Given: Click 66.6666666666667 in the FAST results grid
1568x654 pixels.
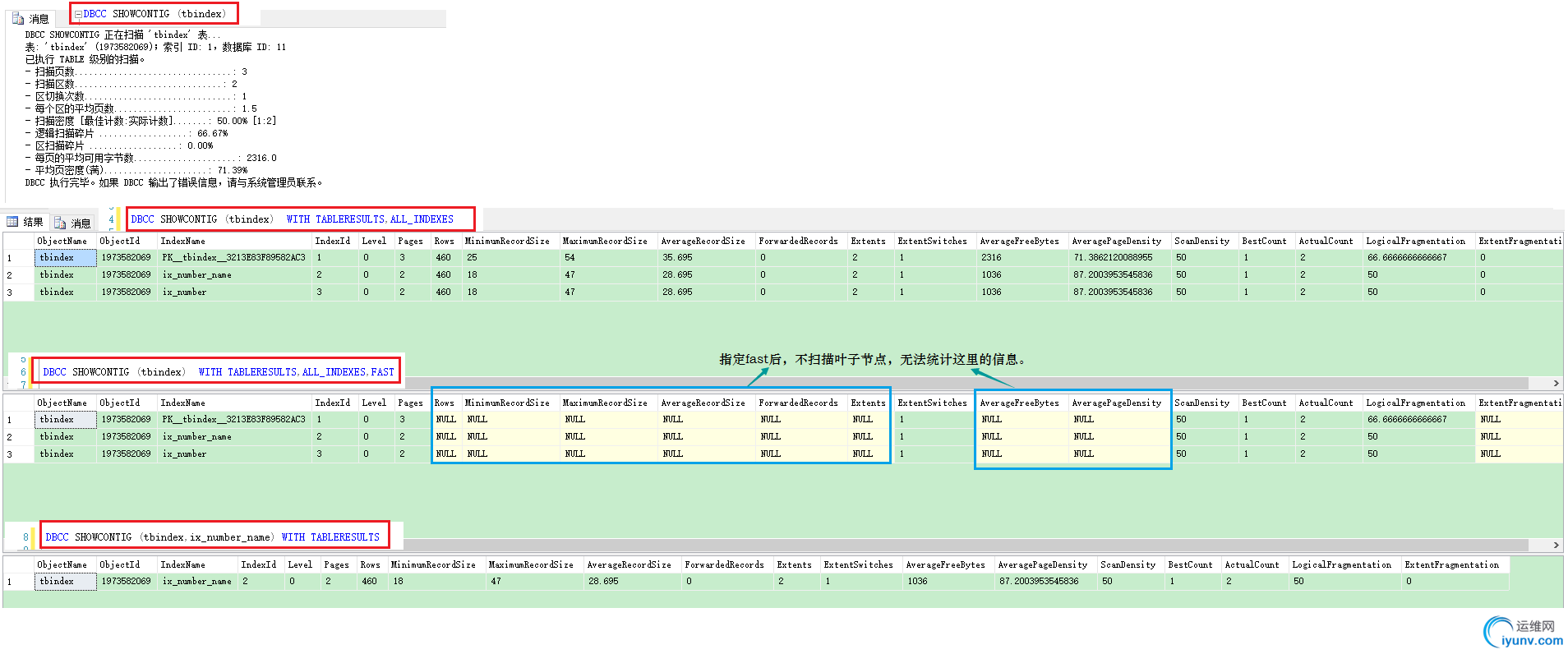Looking at the screenshot, I should click(1418, 419).
